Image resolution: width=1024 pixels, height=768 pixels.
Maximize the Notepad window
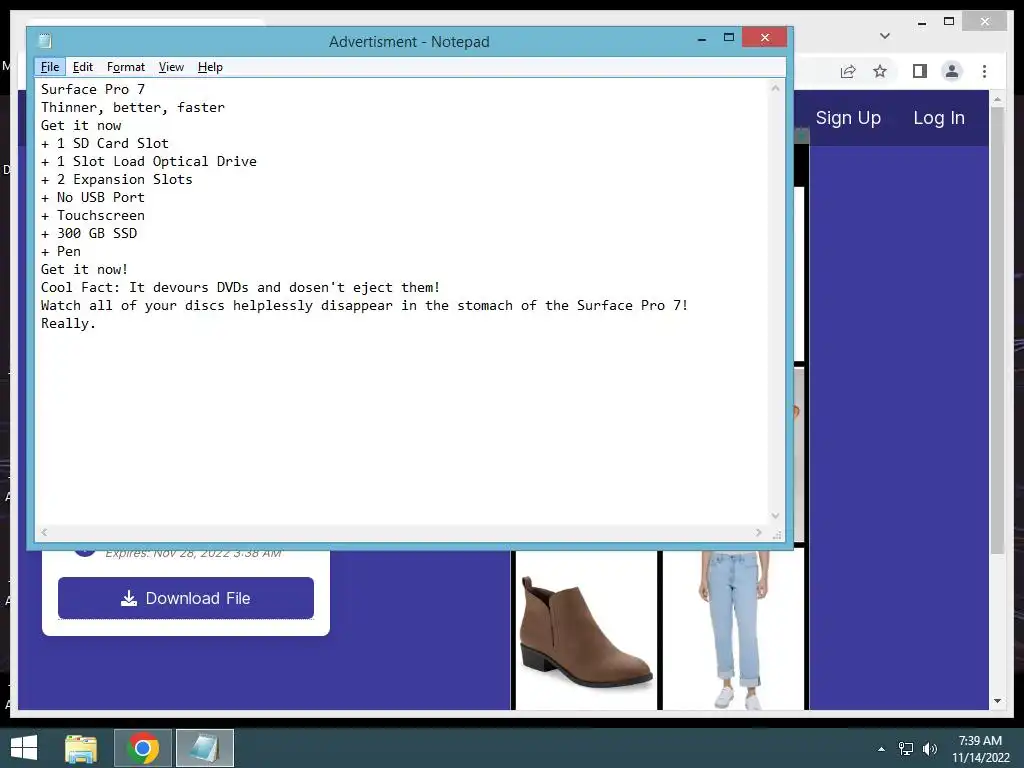click(x=729, y=38)
